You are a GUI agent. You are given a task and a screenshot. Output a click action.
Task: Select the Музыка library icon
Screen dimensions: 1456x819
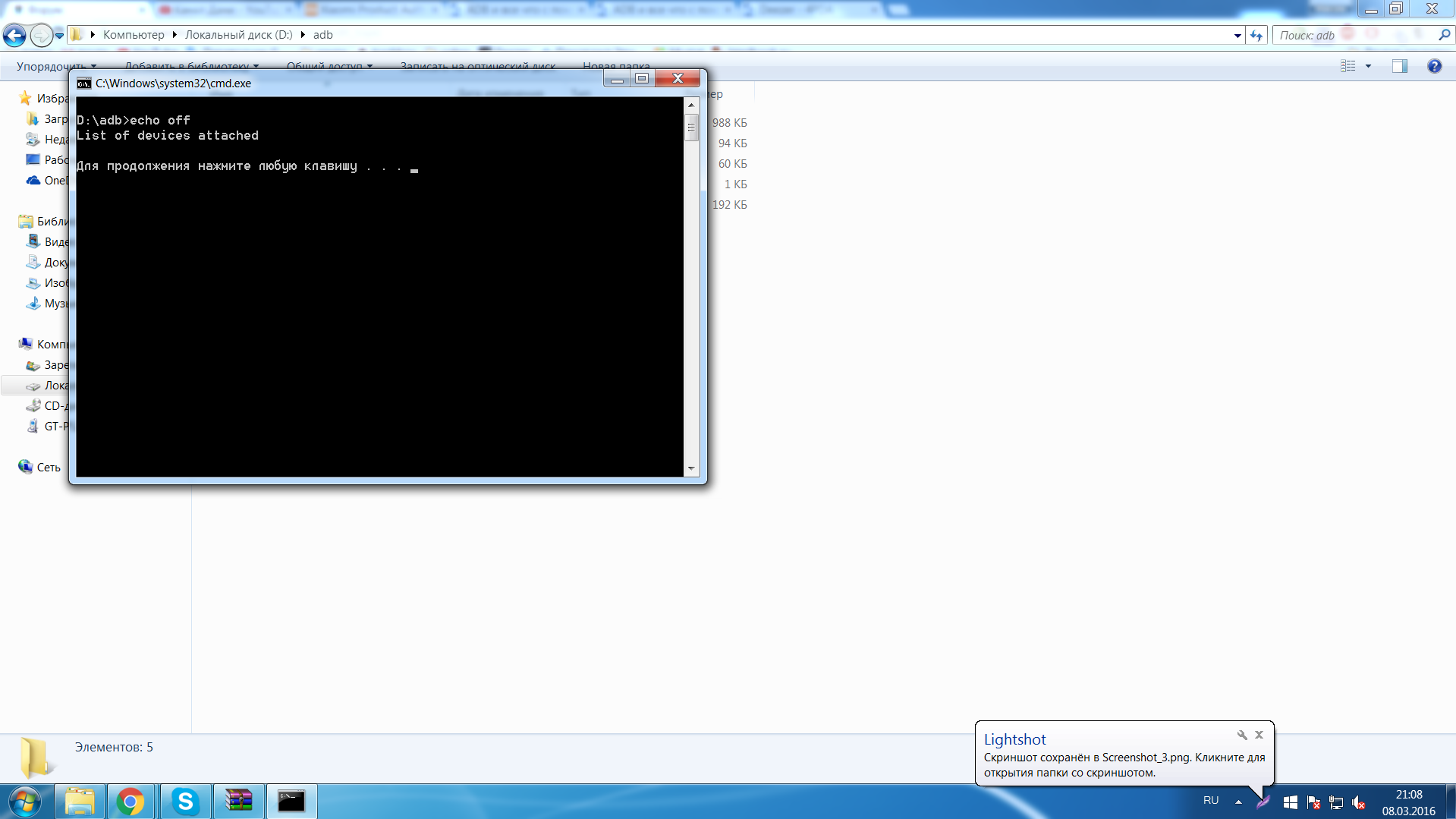click(x=33, y=304)
